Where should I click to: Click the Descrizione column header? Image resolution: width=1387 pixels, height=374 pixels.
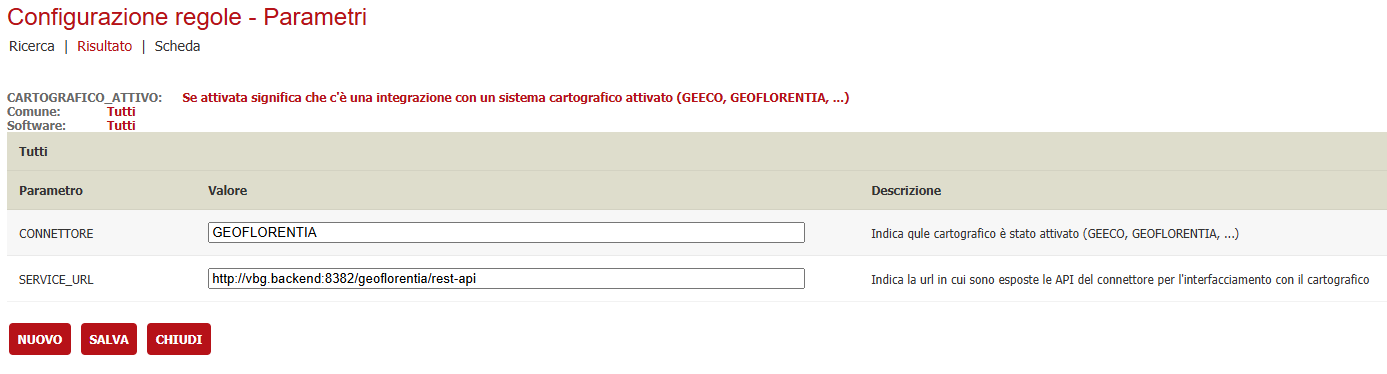tap(906, 190)
